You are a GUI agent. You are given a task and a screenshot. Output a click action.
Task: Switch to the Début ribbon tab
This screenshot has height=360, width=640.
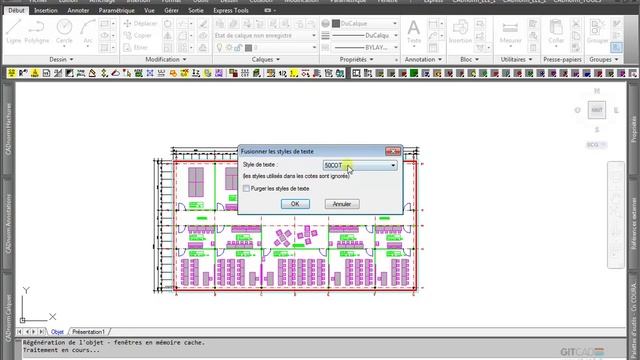(16, 10)
